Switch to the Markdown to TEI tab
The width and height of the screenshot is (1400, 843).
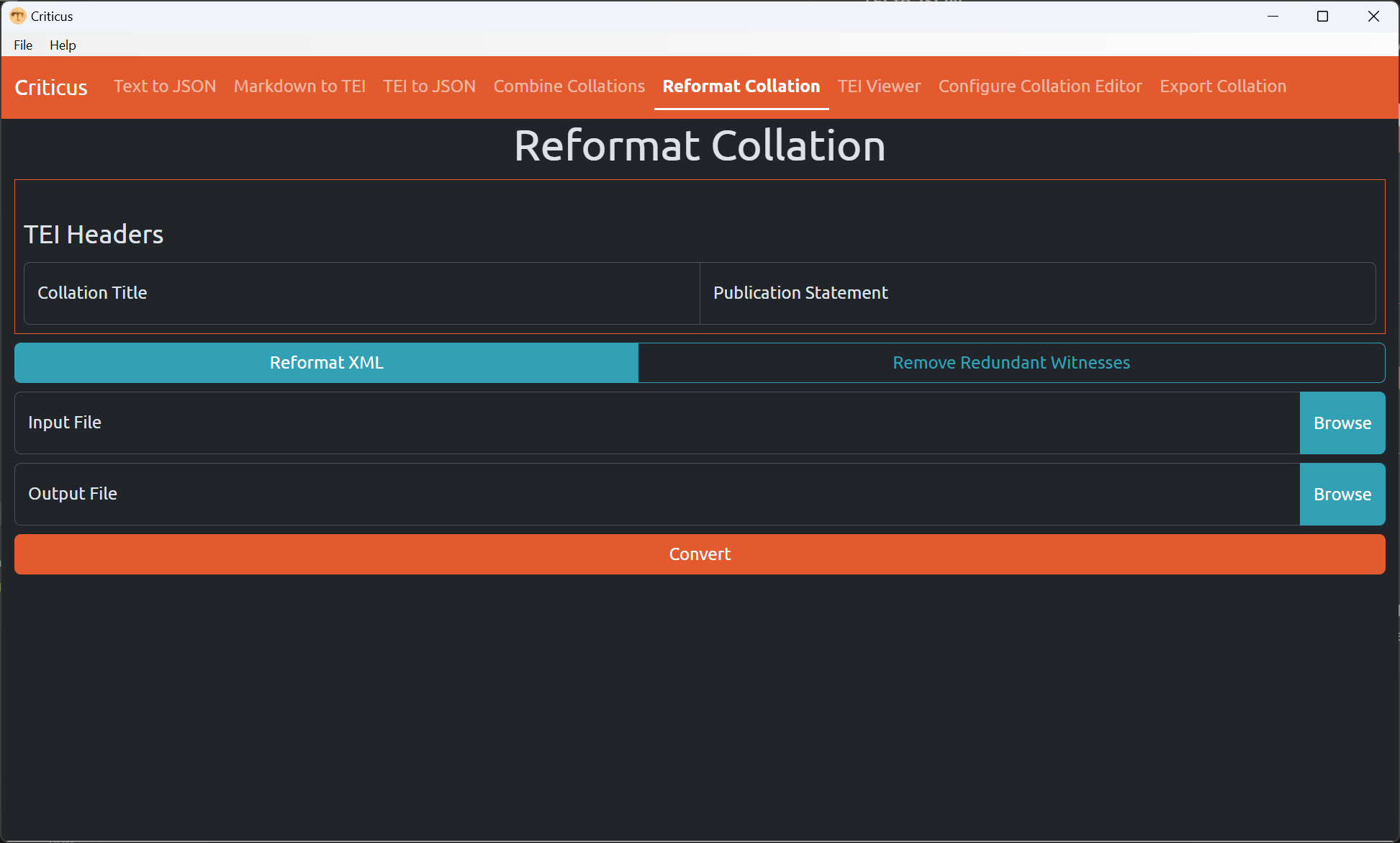299,86
